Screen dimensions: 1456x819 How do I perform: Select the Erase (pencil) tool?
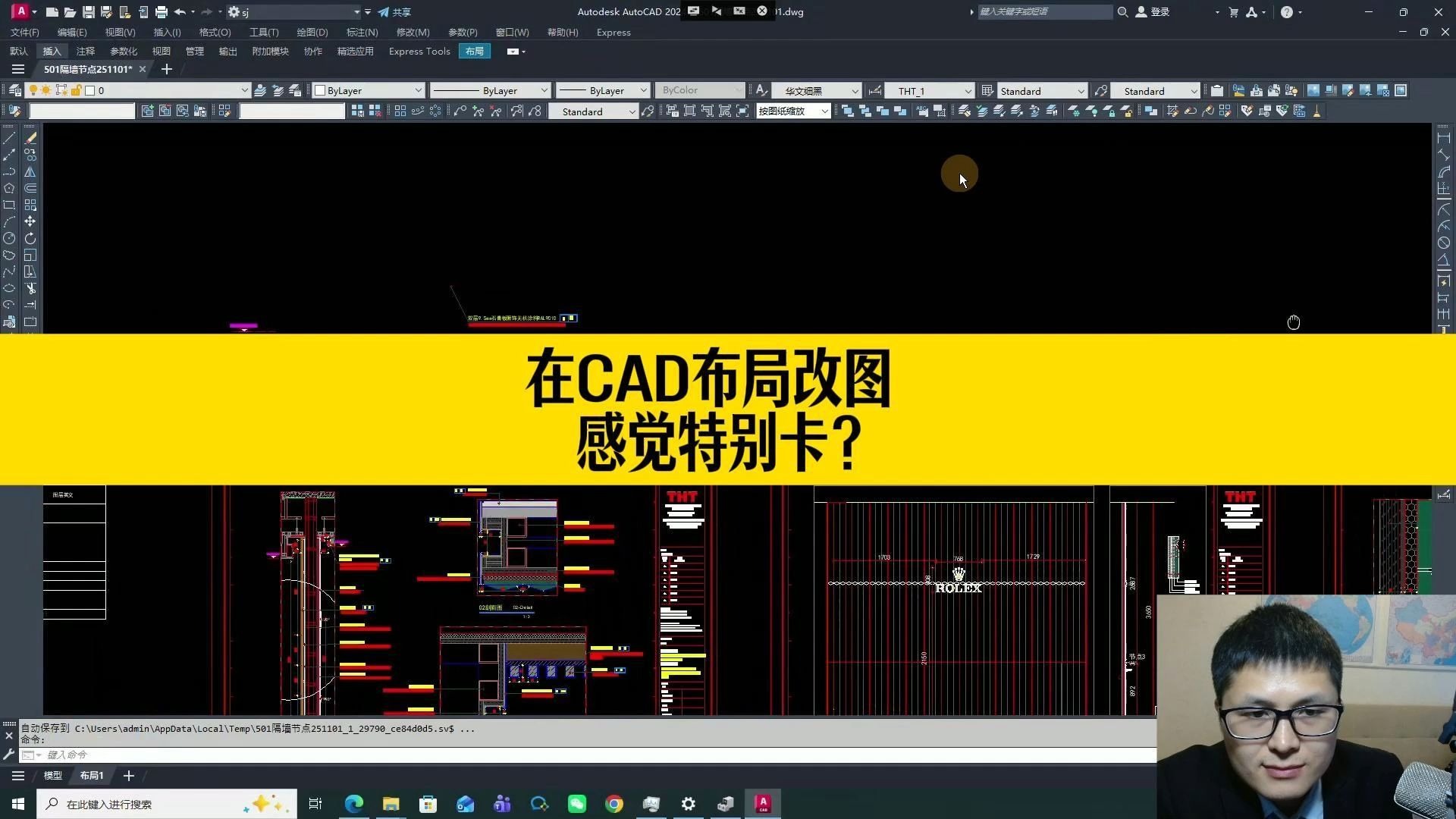click(30, 139)
